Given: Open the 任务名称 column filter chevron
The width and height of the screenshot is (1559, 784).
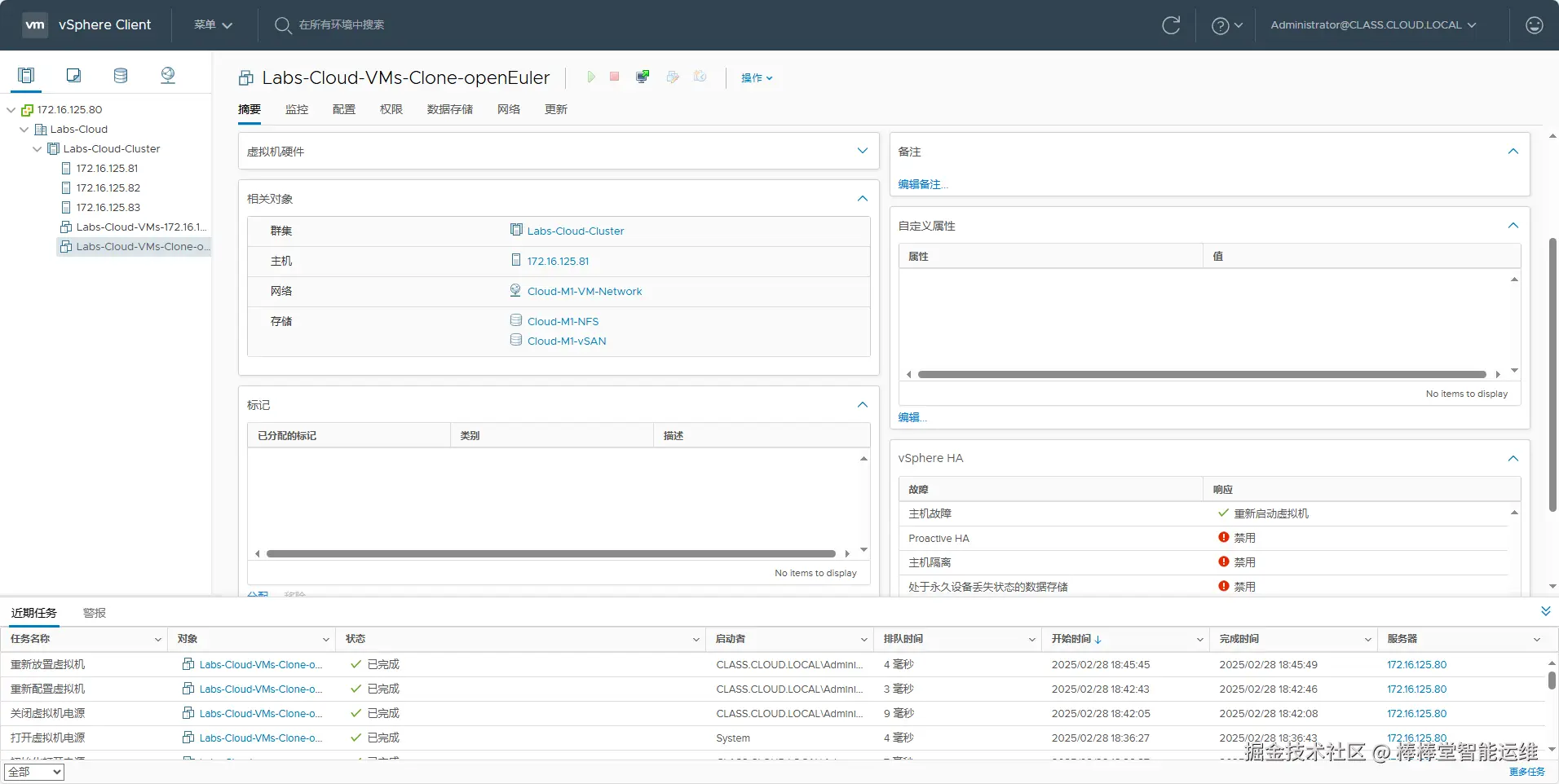Looking at the screenshot, I should [x=158, y=640].
